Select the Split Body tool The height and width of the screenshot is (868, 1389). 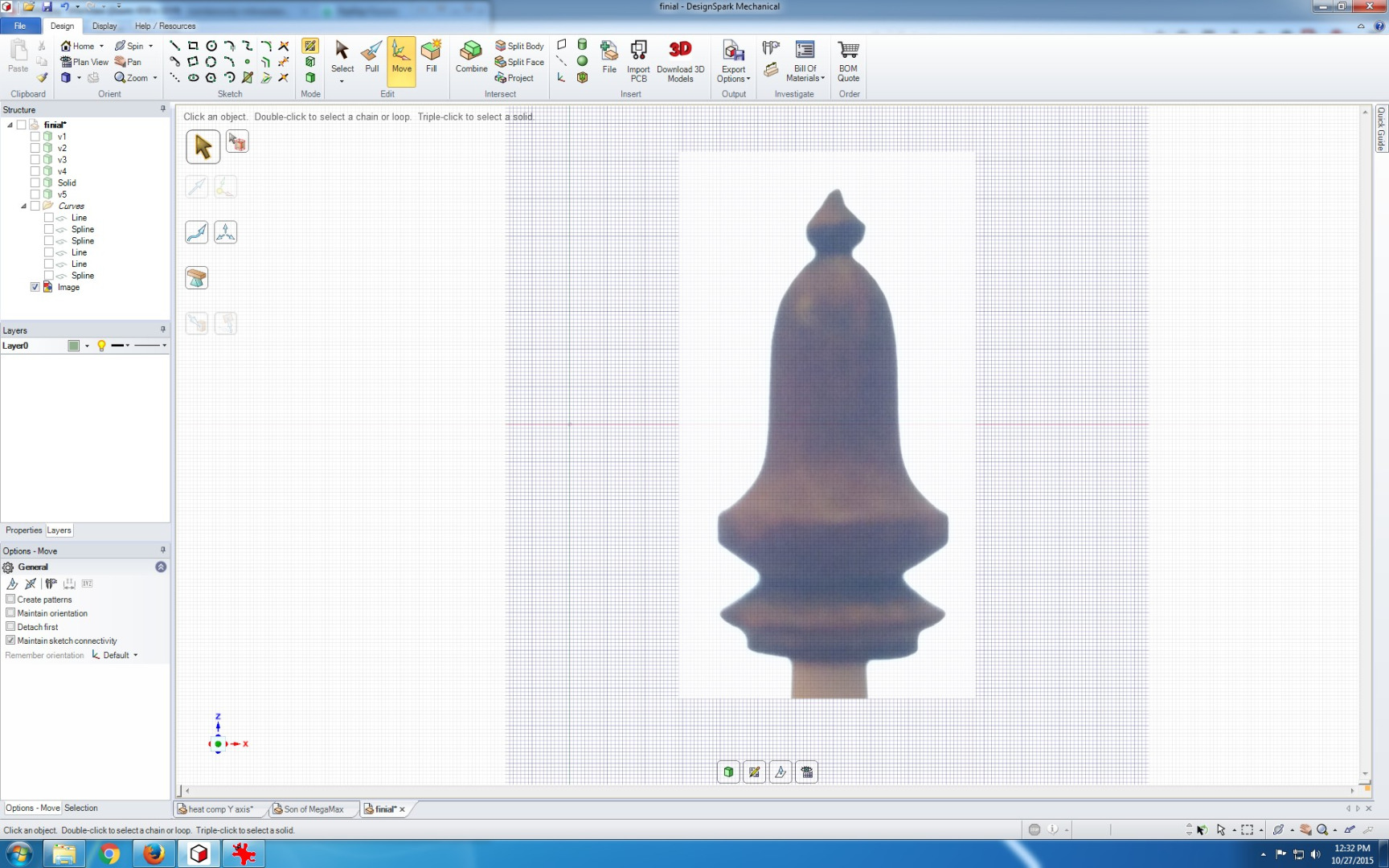coord(519,46)
